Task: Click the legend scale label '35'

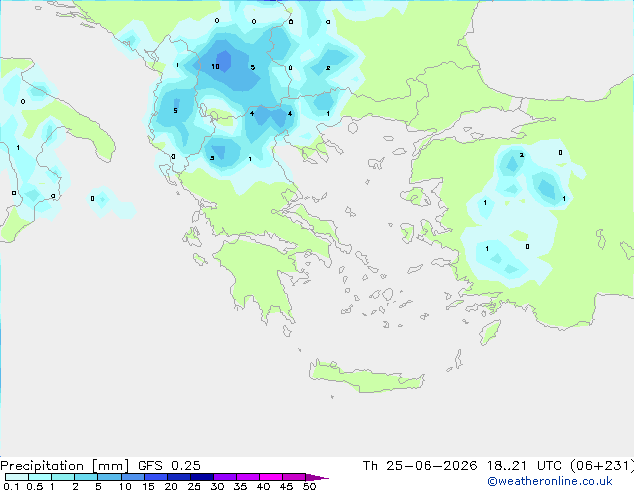Action: (x=240, y=486)
